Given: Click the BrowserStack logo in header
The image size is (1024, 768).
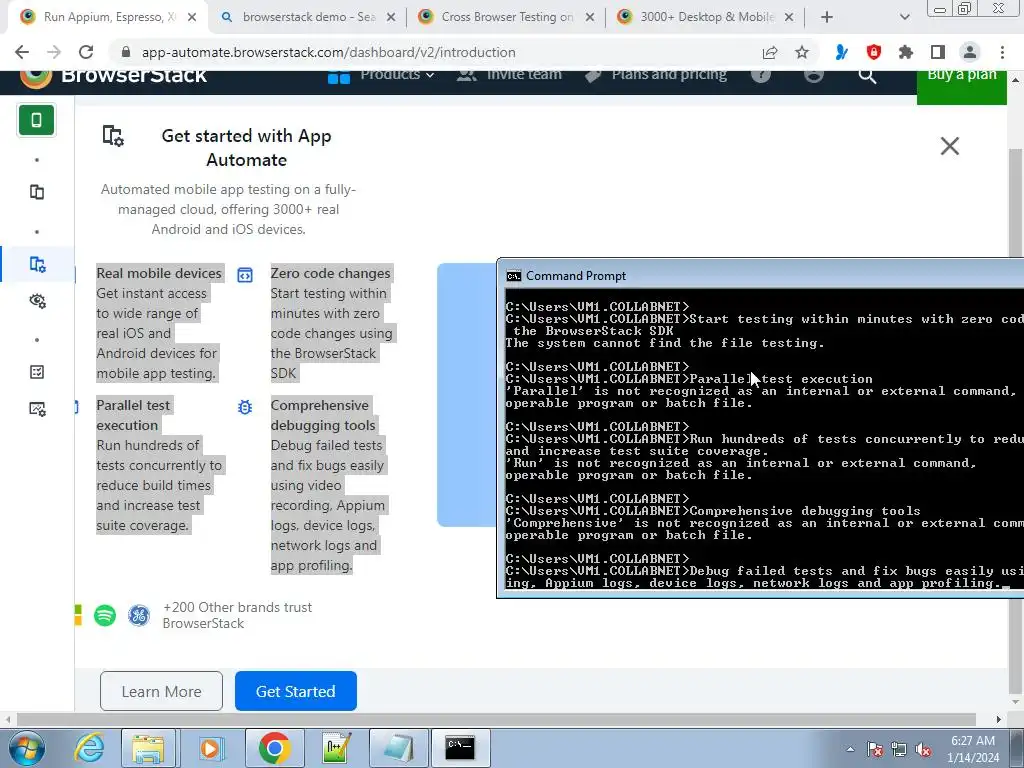Looking at the screenshot, I should [114, 76].
